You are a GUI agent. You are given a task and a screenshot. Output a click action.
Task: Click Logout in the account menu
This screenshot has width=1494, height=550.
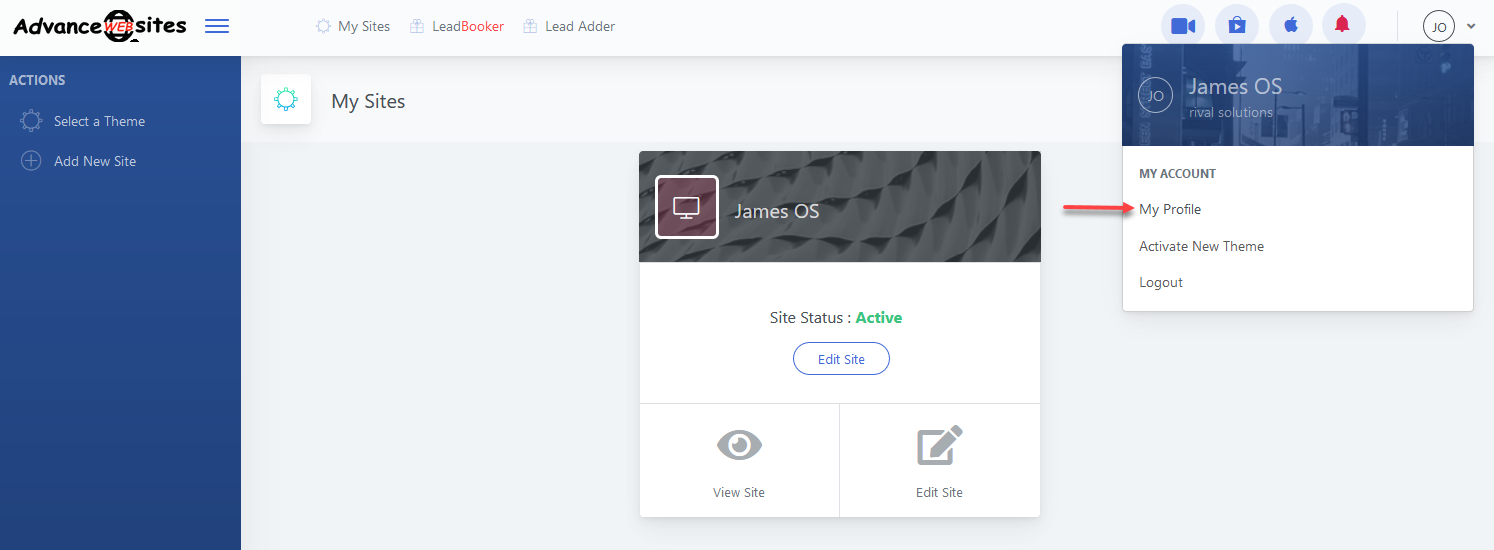click(1161, 282)
